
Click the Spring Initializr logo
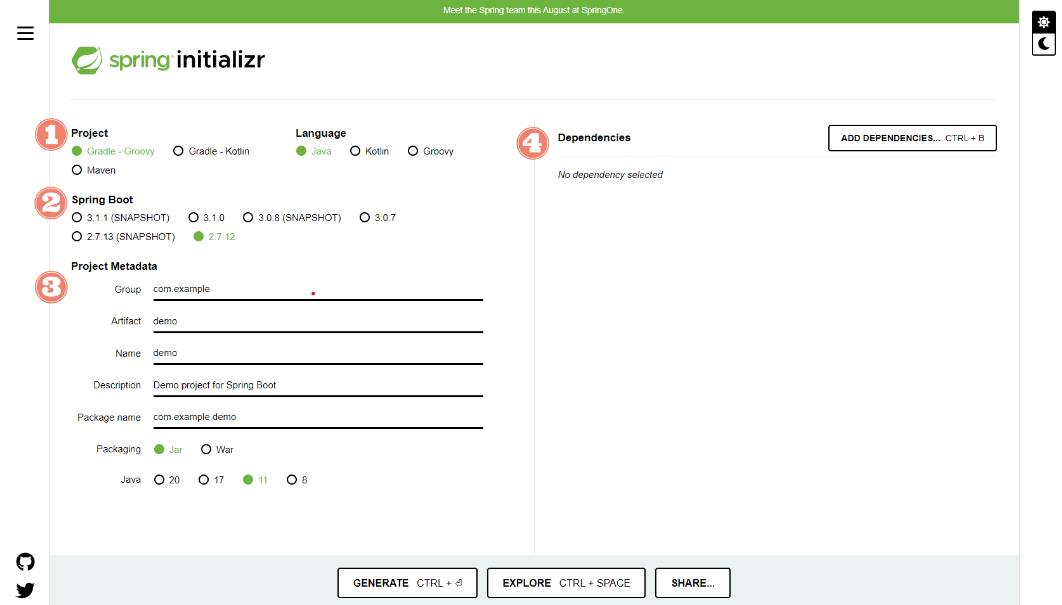(168, 60)
